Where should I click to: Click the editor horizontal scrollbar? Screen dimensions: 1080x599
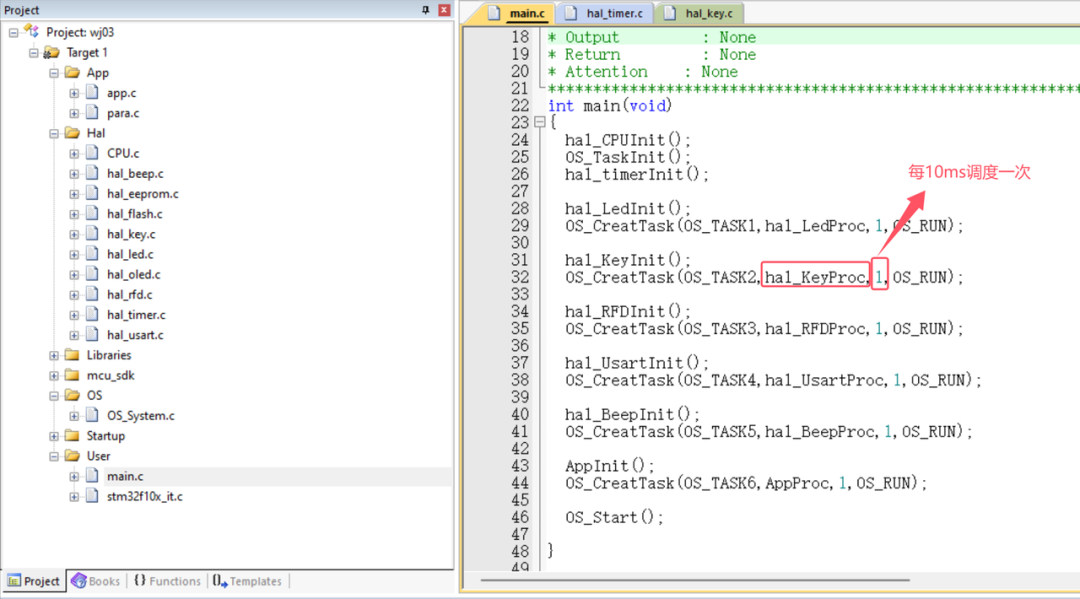tap(695, 580)
